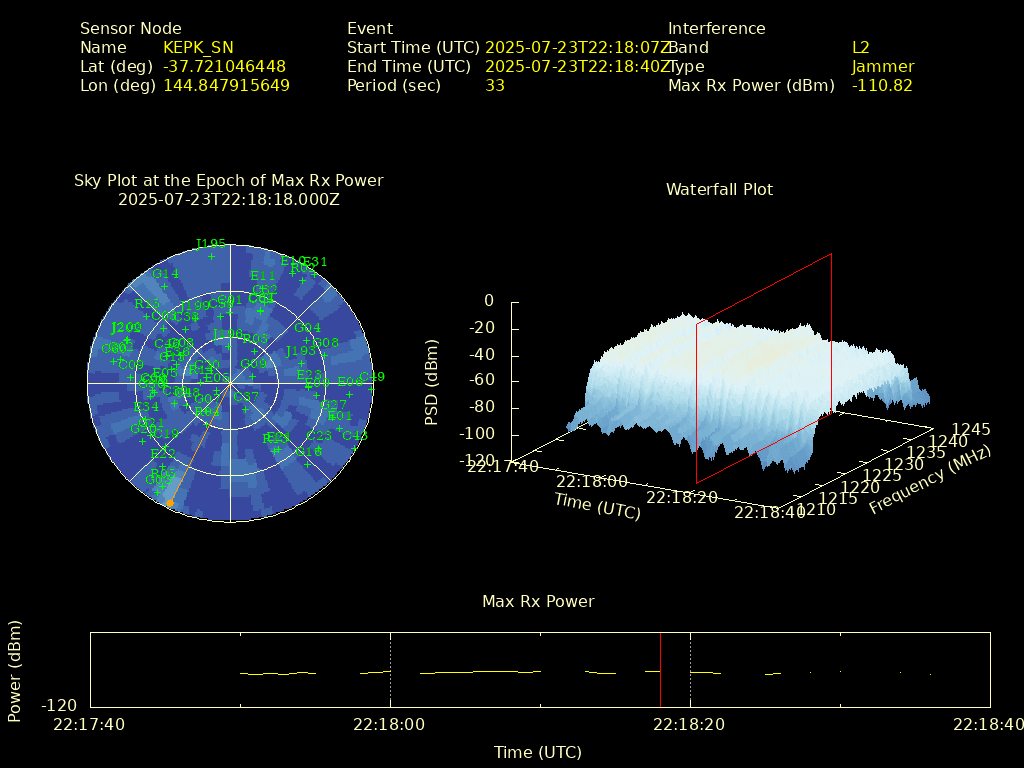Click the latitude value -37.721046448
The image size is (1024, 768).
224,67
